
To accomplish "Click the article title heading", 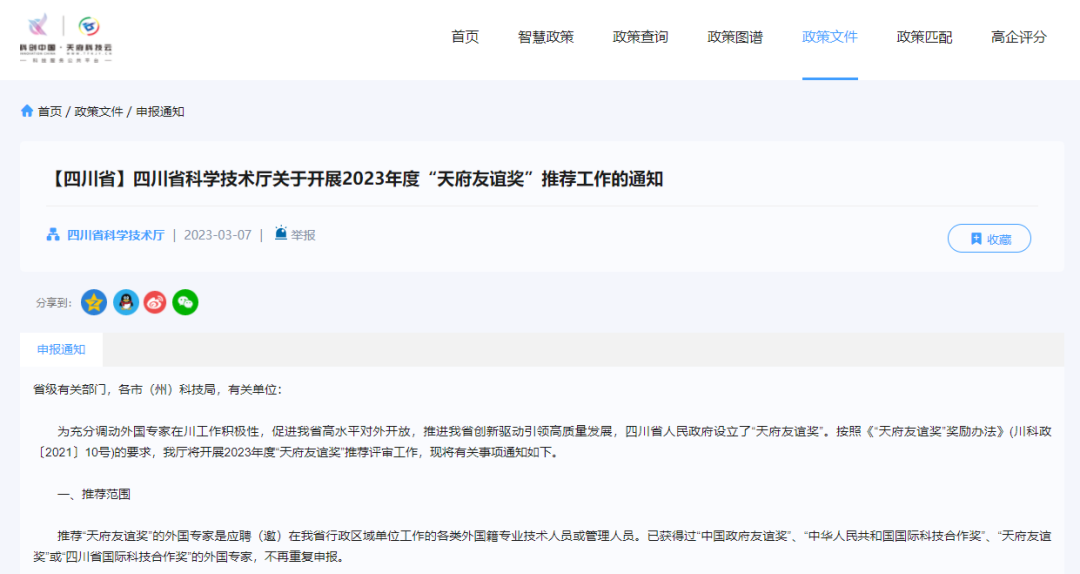I will coord(355,179).
